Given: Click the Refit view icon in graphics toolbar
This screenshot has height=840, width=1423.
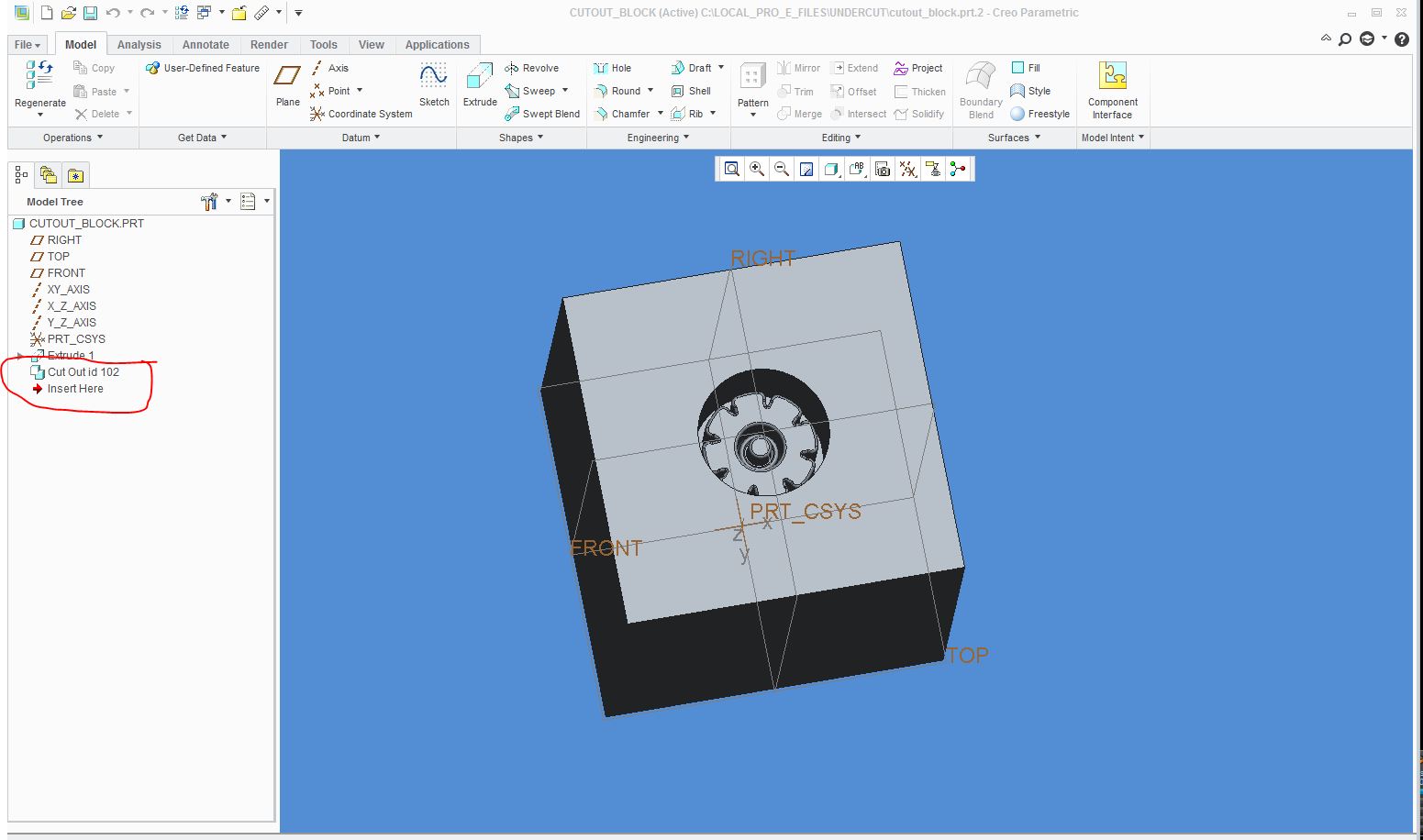Looking at the screenshot, I should tap(731, 169).
